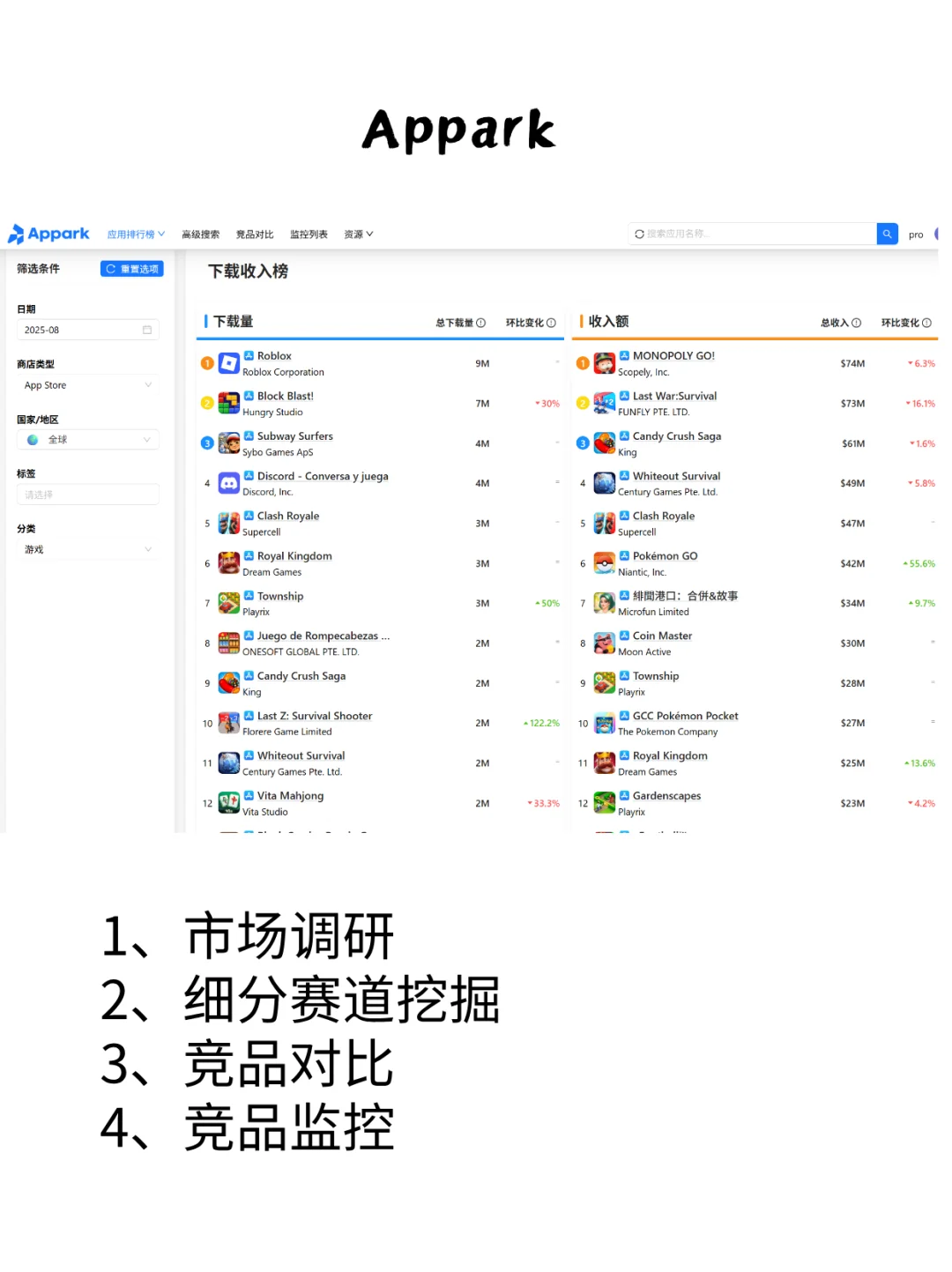Open Candy Crush Saga icon in downloads list
This screenshot has height=1272, width=952.
pyautogui.click(x=229, y=683)
